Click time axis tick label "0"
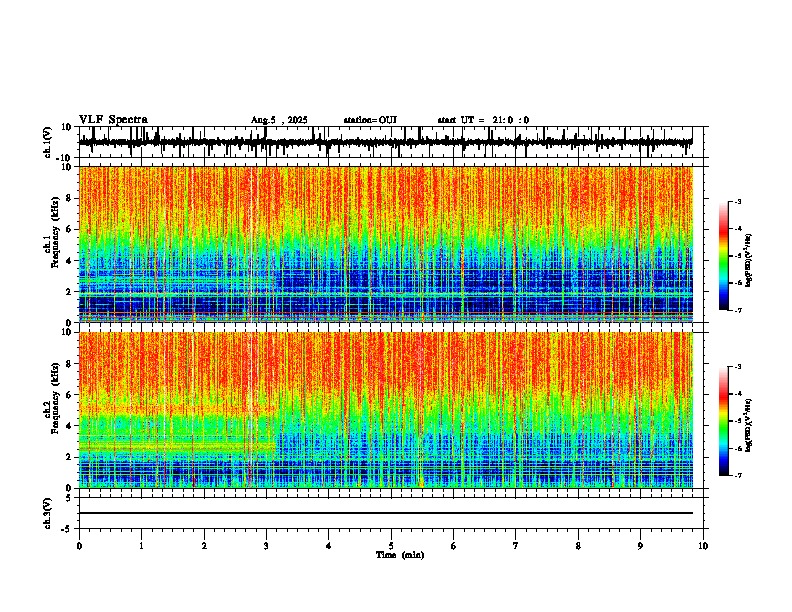Image resolution: width=792 pixels, height=612 pixels. [x=79, y=546]
